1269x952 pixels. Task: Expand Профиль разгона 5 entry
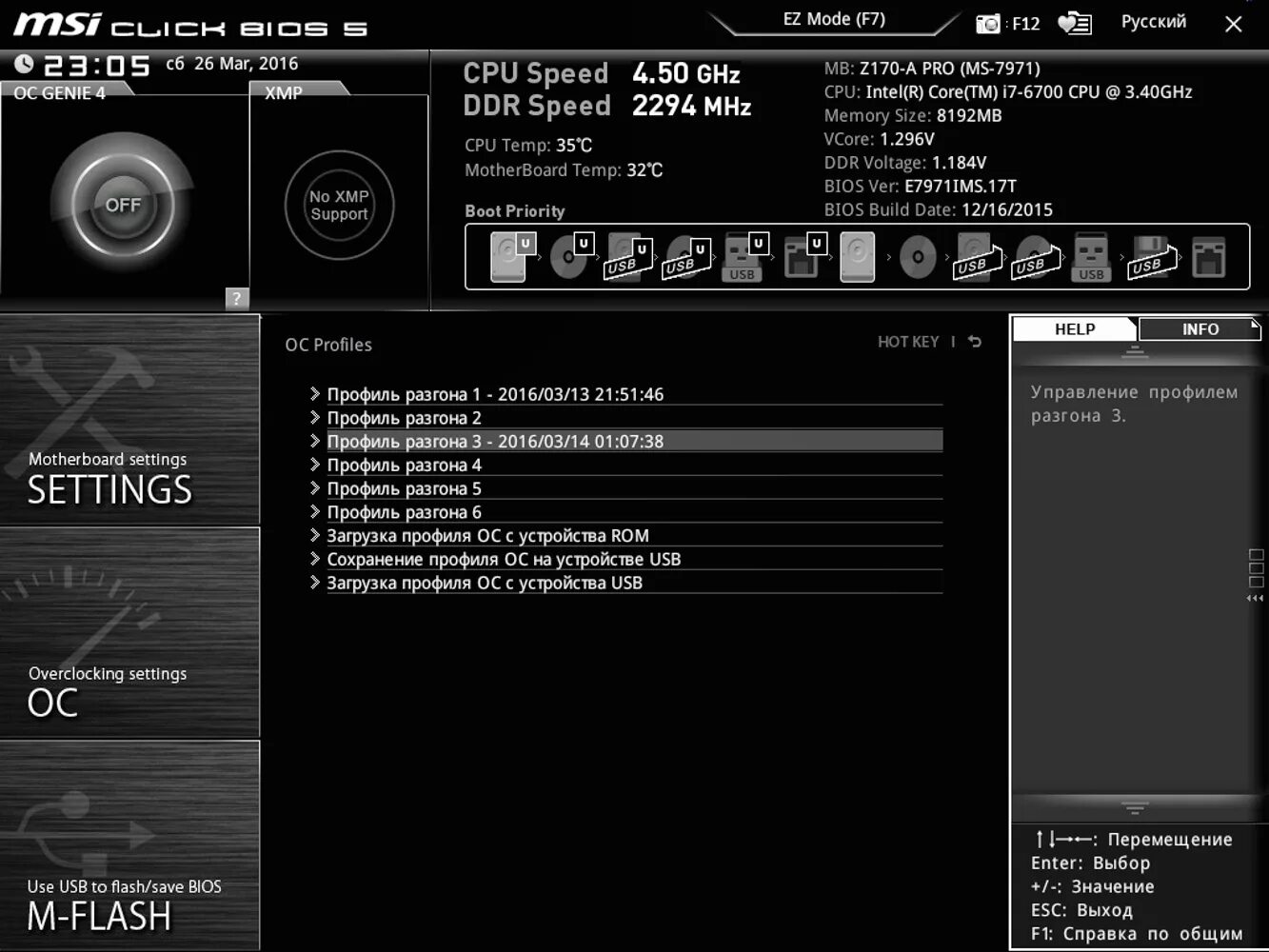tap(625, 488)
